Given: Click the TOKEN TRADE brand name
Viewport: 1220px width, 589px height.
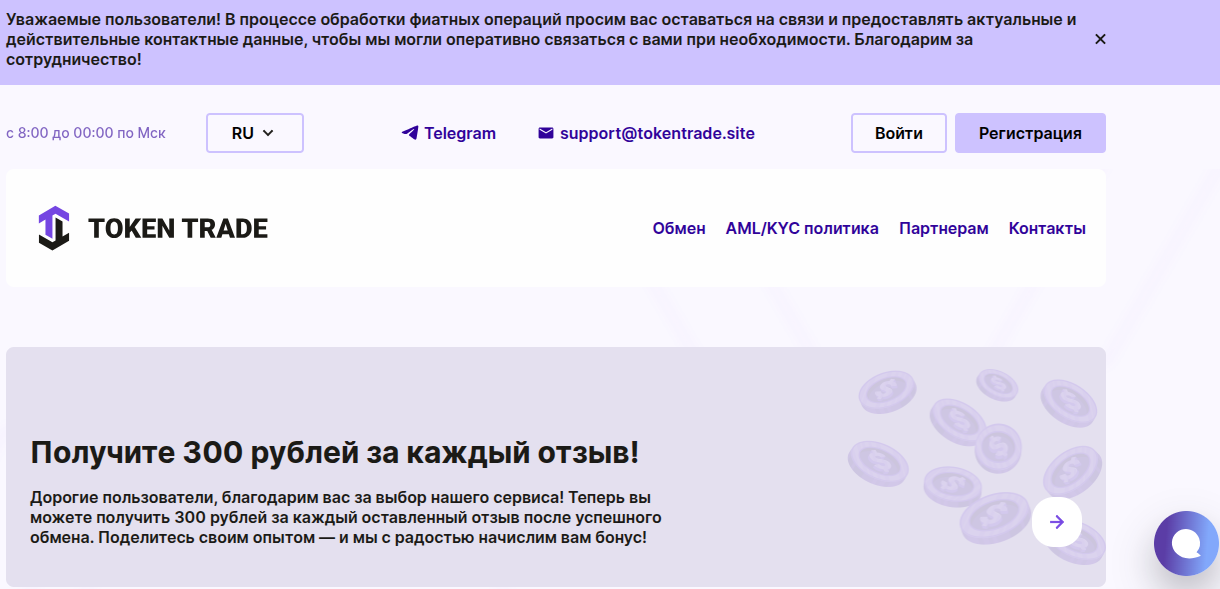Looking at the screenshot, I should pos(178,229).
